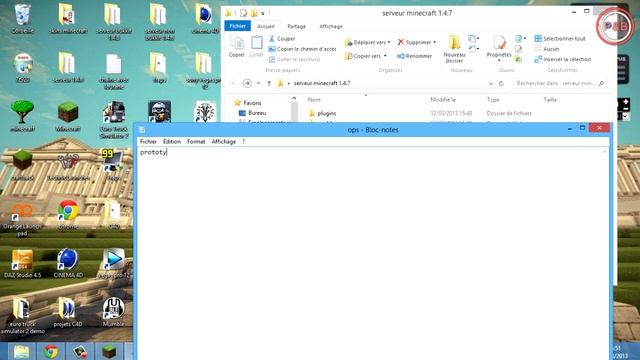Click the navigation pane scroll up arrow

click(x=294, y=98)
